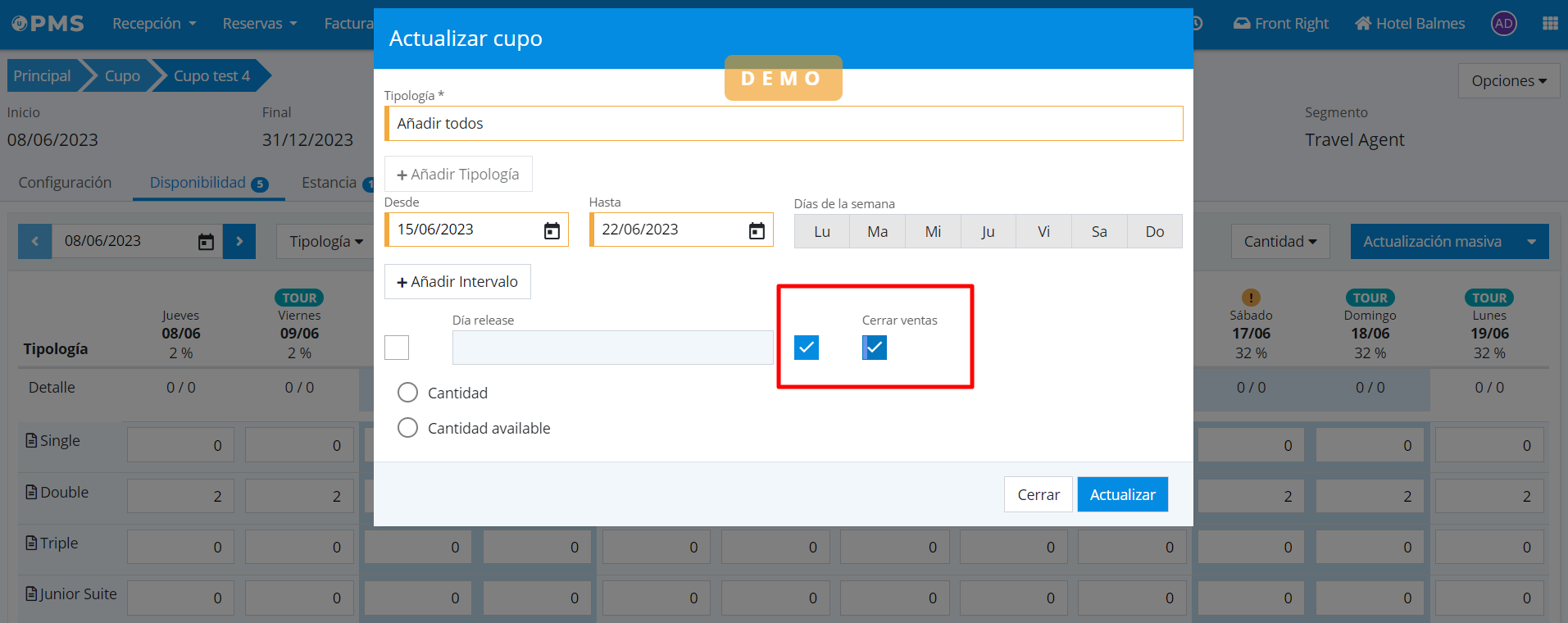Click the warning icon above Sábado 17/06
This screenshot has width=1568, height=623.
click(x=1251, y=298)
